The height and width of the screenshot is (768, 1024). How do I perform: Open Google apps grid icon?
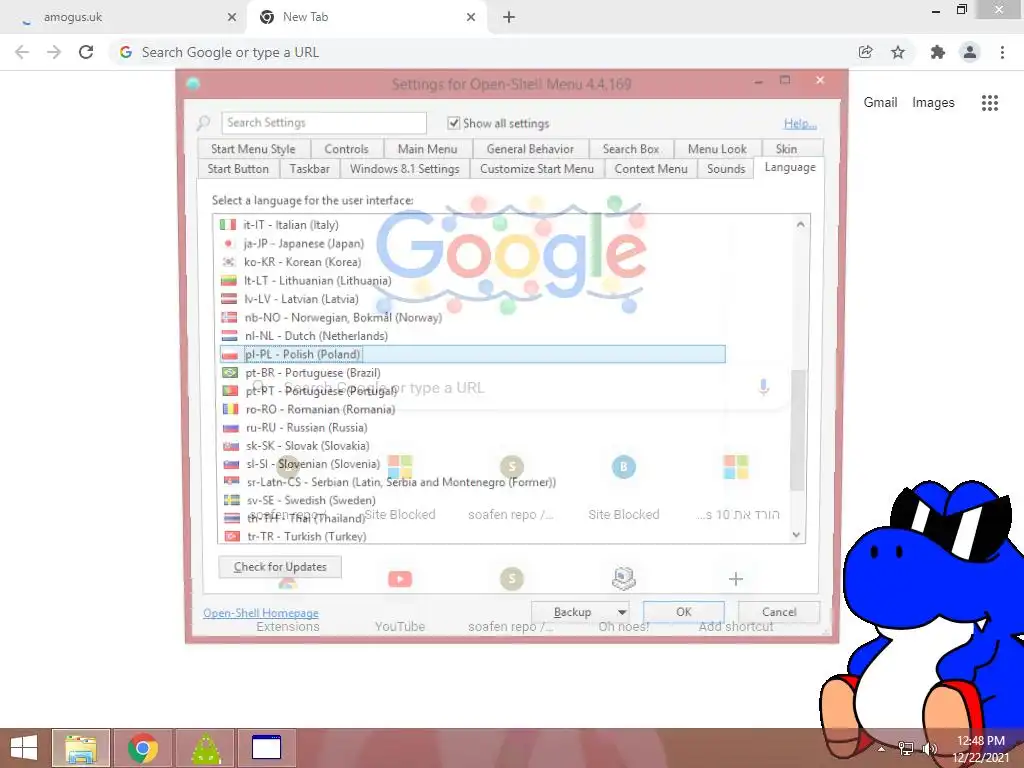[989, 103]
